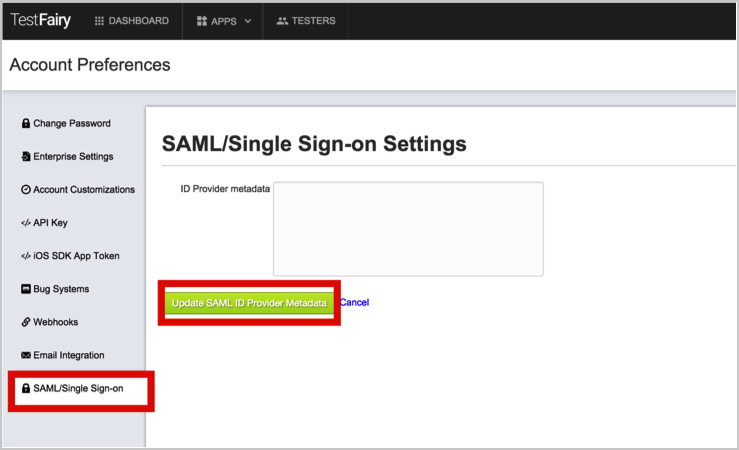The height and width of the screenshot is (450, 739).
Task: Click the Apps icon in navbar
Action: coord(202,21)
